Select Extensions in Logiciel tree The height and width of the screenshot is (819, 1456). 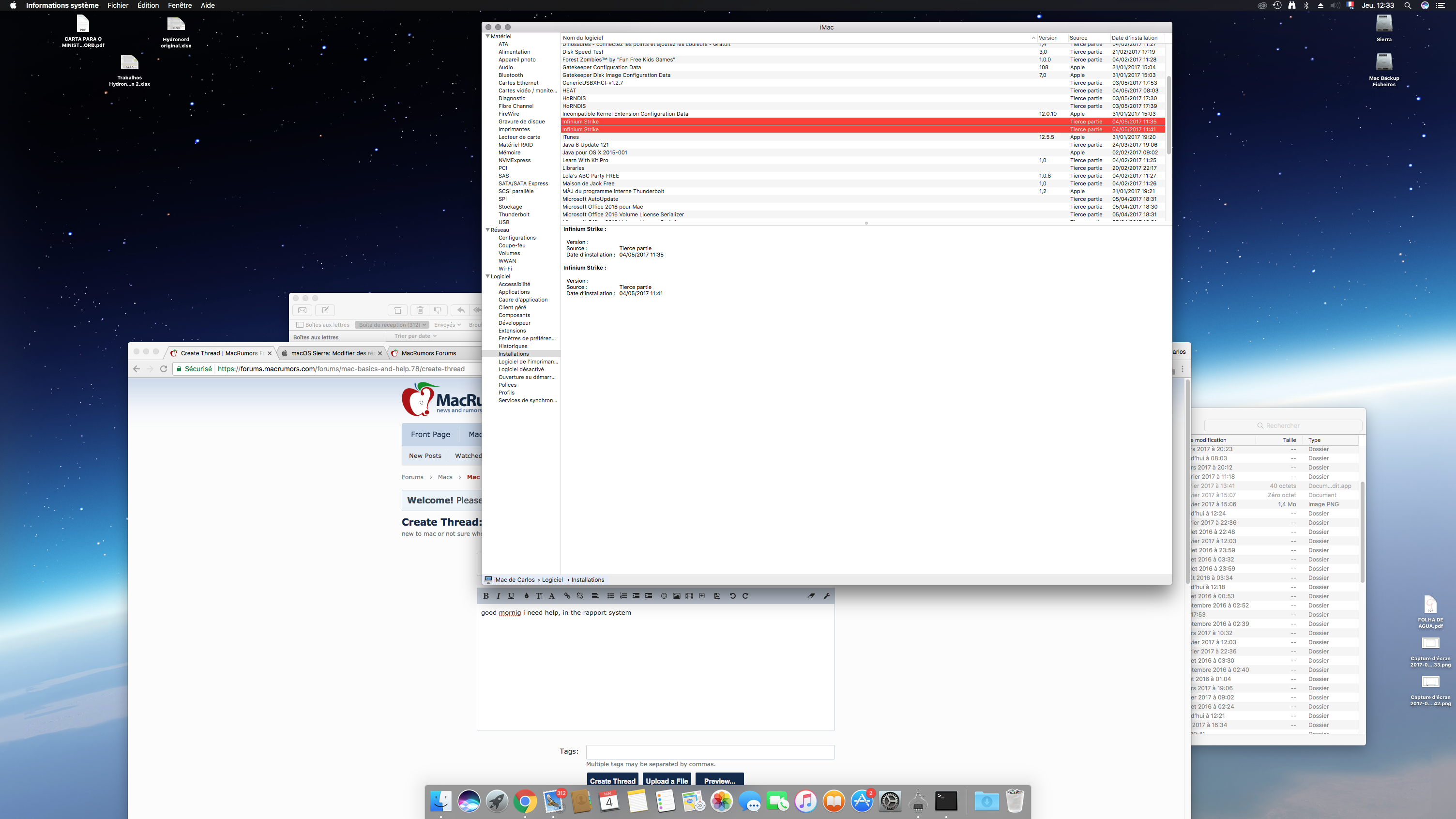point(512,331)
